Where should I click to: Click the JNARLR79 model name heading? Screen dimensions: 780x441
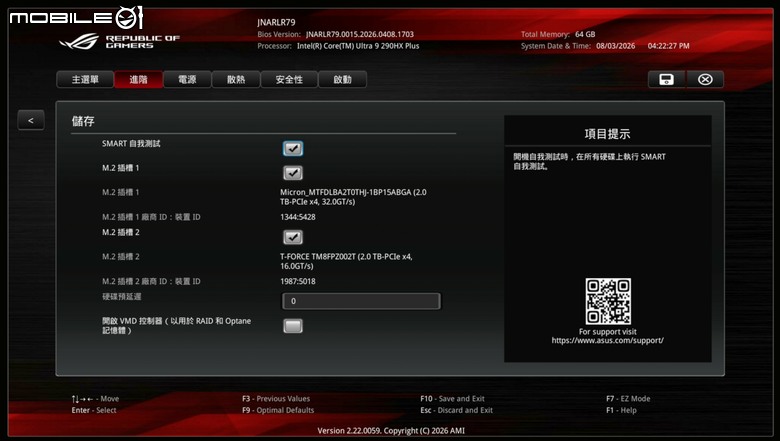click(x=276, y=22)
